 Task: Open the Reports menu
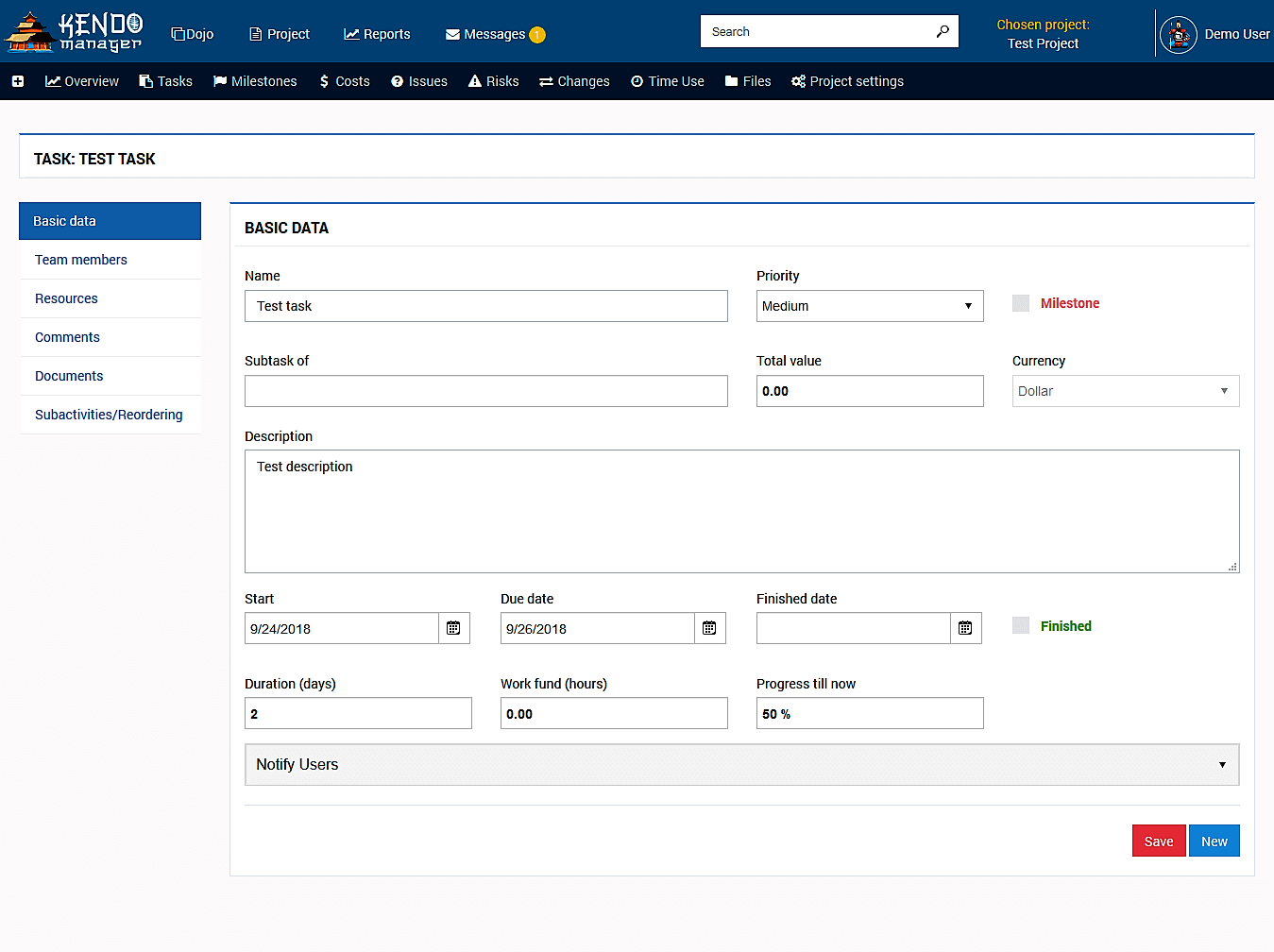coord(377,34)
